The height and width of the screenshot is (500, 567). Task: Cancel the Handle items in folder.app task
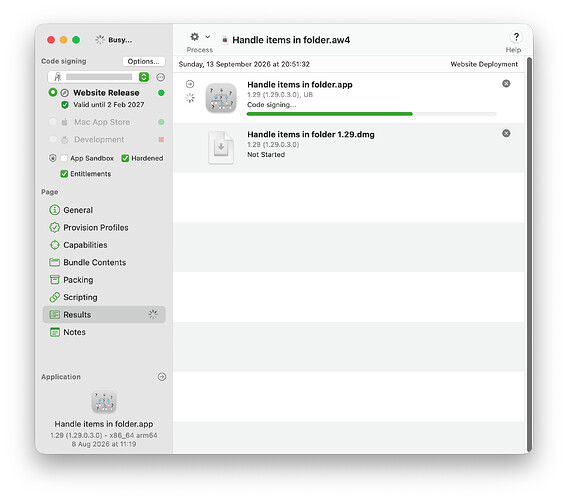coord(506,84)
